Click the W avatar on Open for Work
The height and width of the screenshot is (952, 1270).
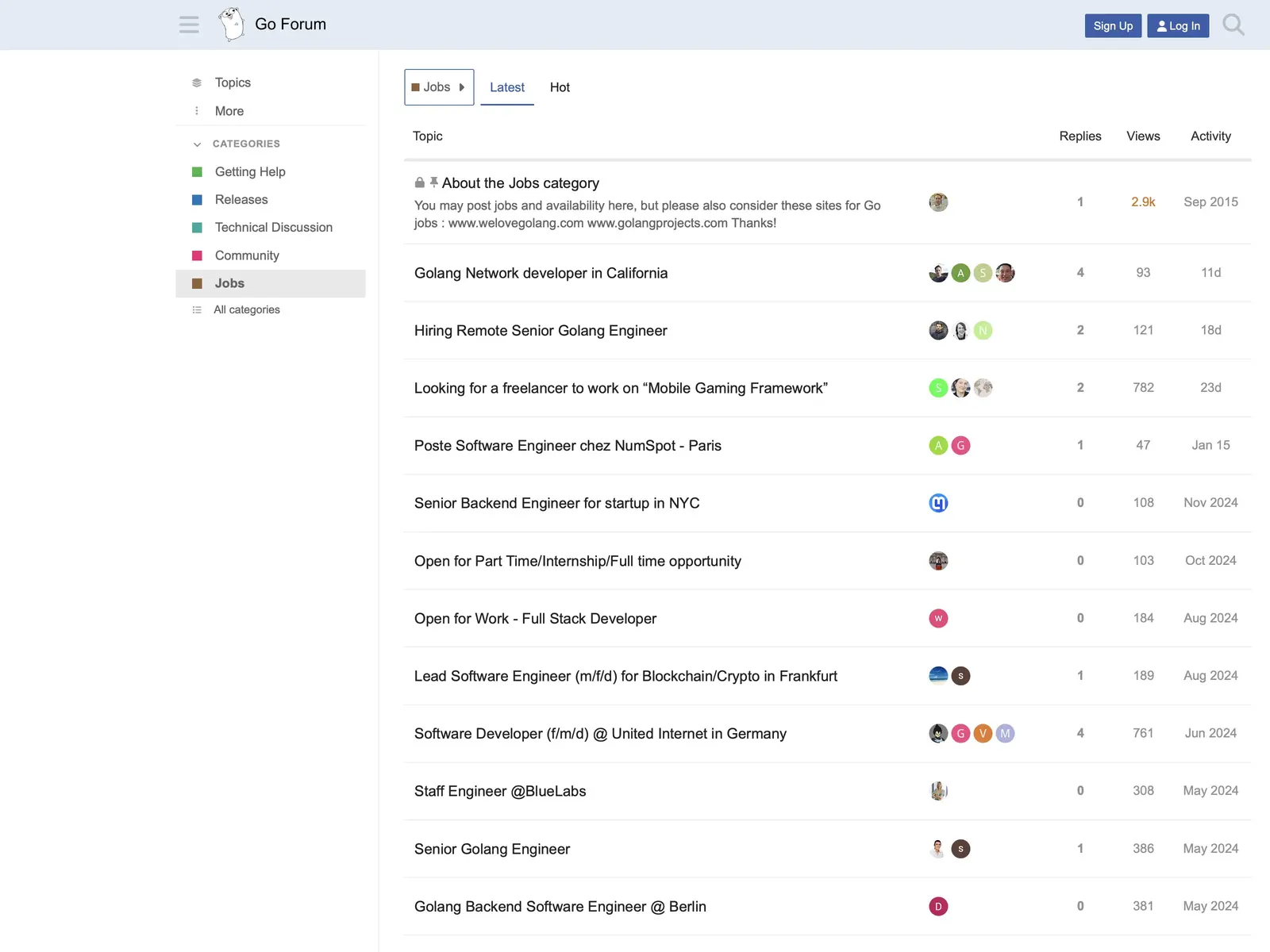pyautogui.click(x=938, y=618)
